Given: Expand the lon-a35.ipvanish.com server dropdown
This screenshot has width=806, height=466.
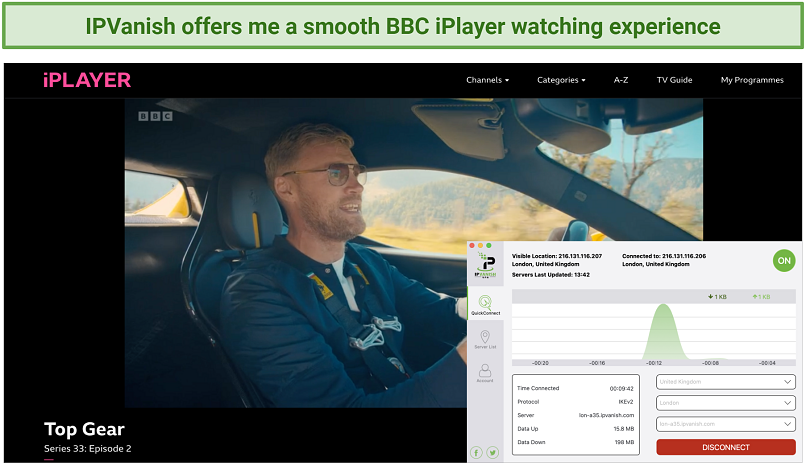Looking at the screenshot, I should 725,424.
